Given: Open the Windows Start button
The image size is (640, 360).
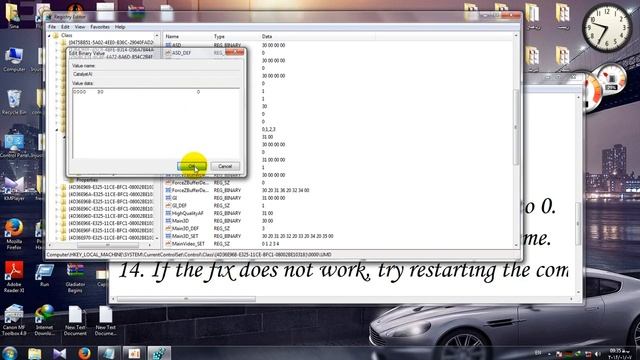Looking at the screenshot, I should pyautogui.click(x=10, y=353).
